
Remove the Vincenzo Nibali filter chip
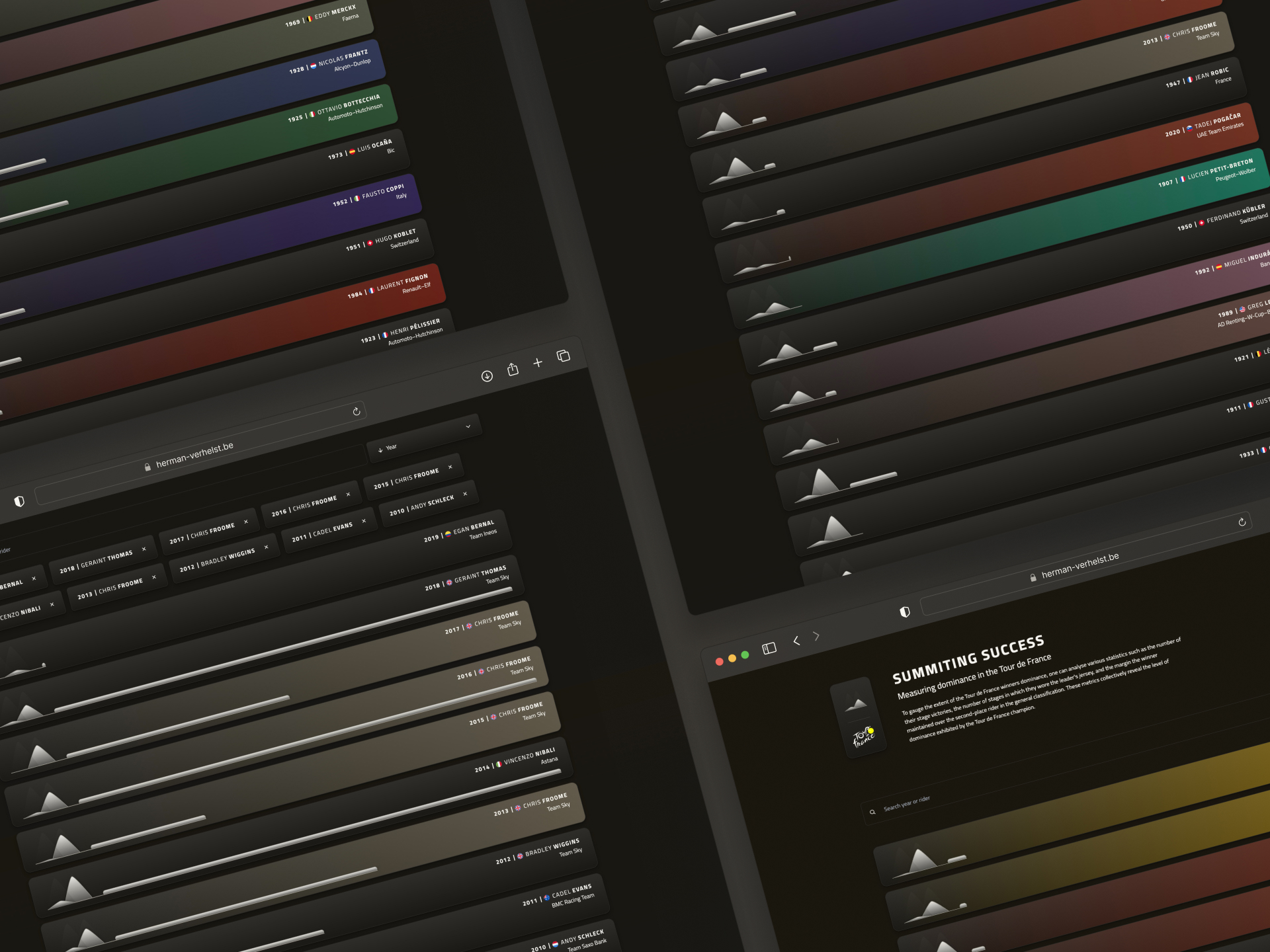[52, 604]
